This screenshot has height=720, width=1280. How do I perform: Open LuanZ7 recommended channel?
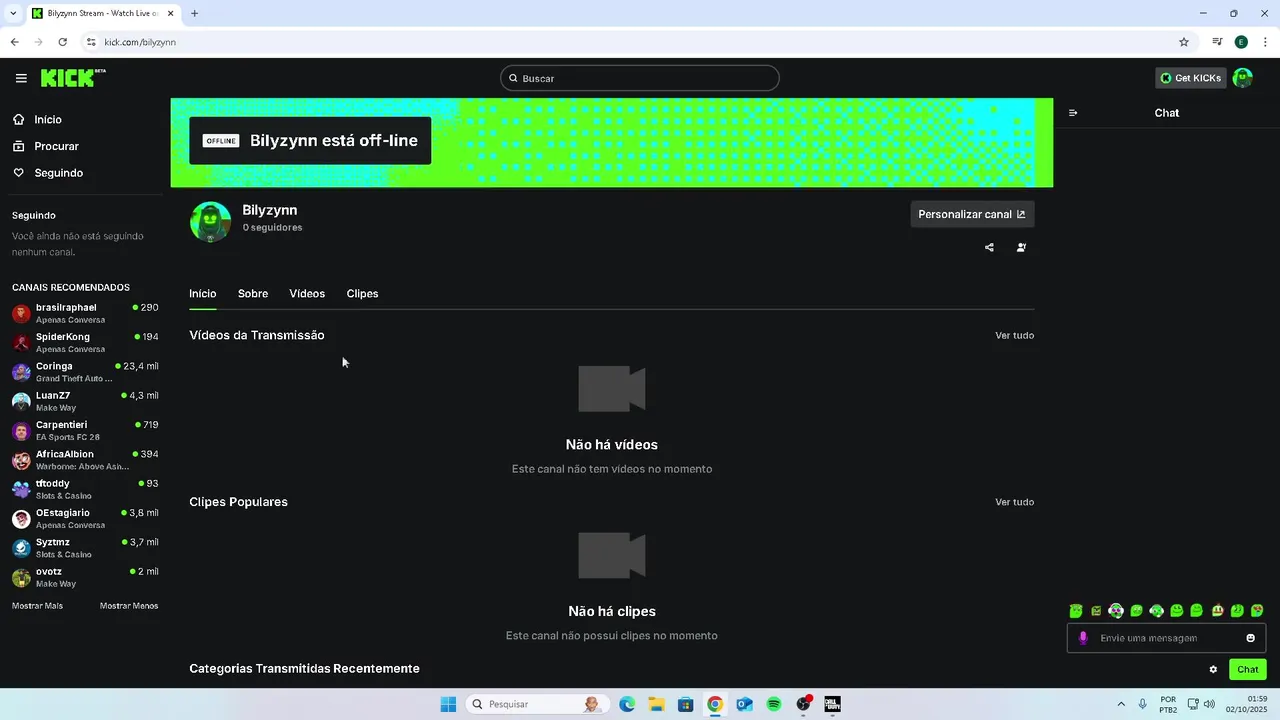tap(85, 401)
